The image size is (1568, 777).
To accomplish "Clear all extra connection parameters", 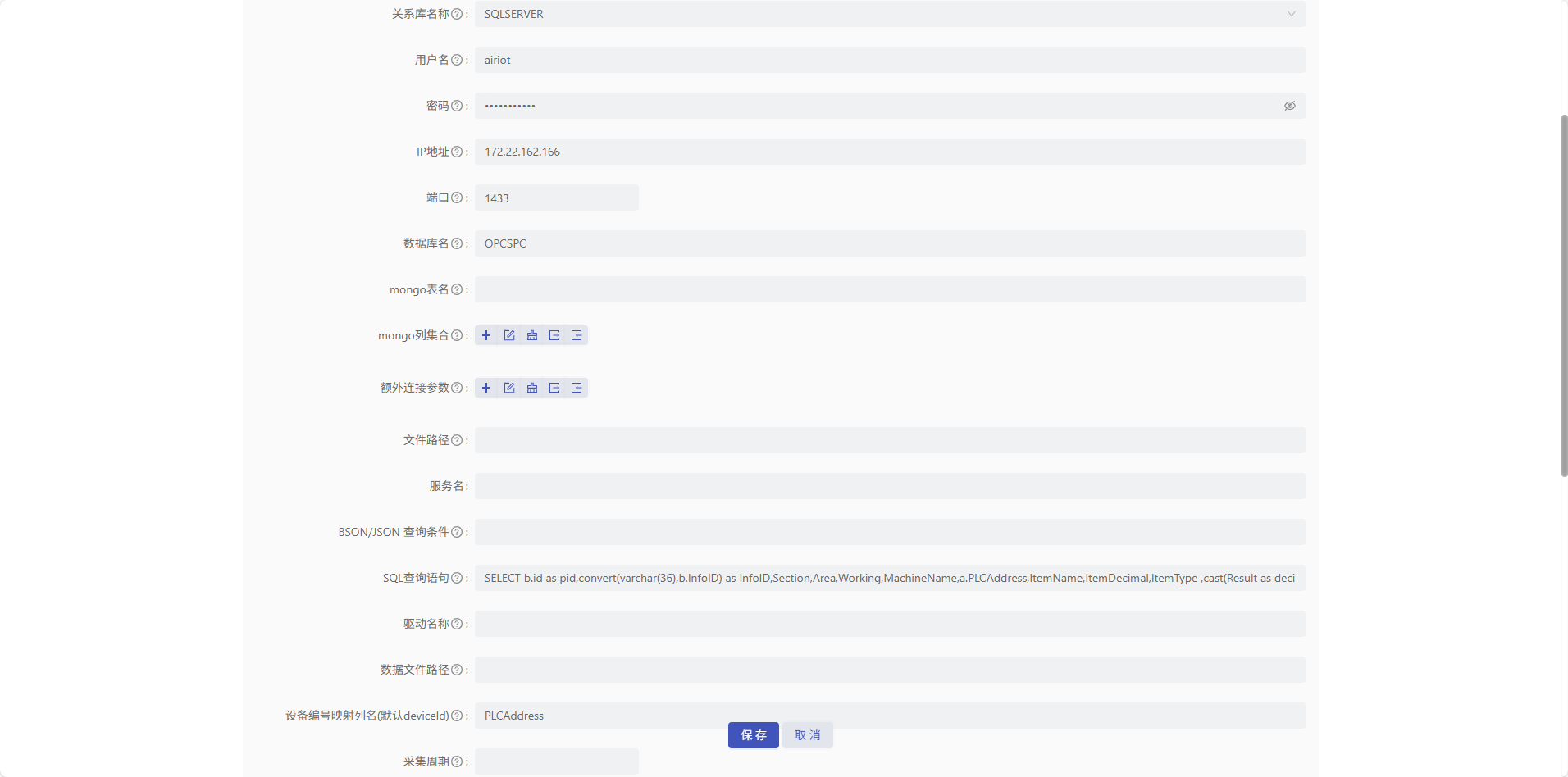I will 531,388.
